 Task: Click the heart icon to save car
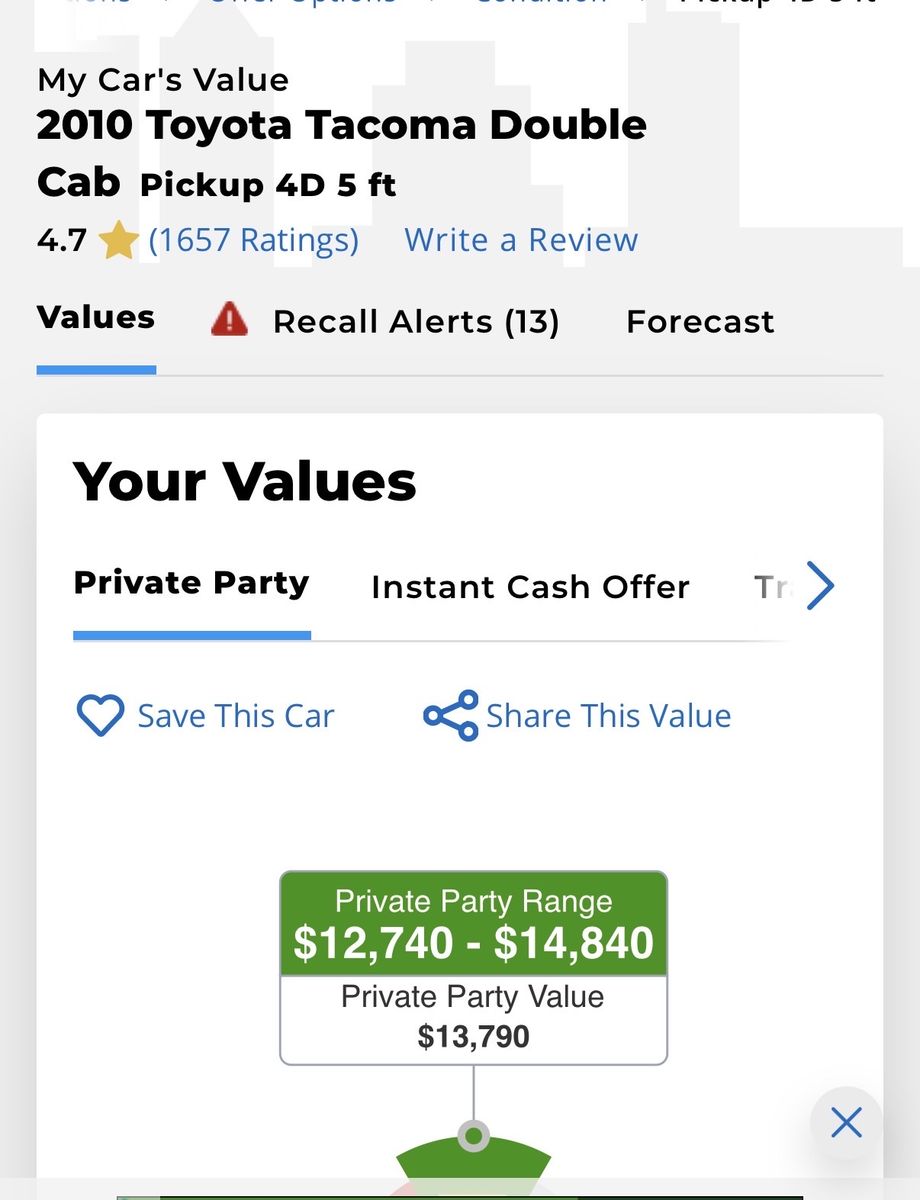[100, 716]
